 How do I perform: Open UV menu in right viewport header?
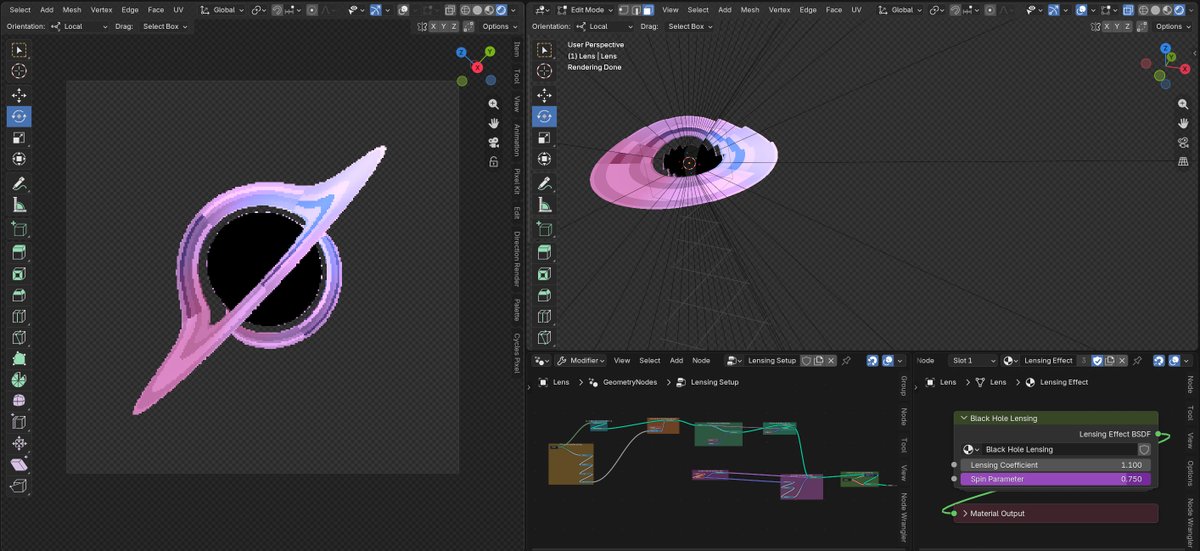856,10
